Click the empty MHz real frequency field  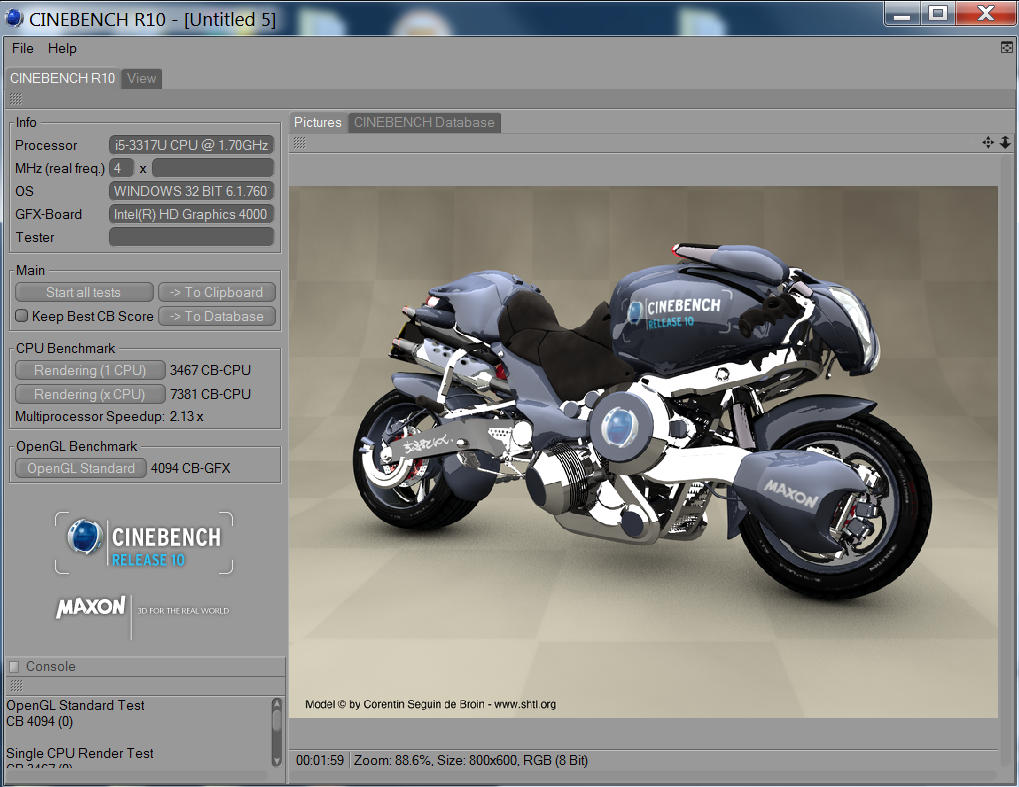[x=213, y=168]
